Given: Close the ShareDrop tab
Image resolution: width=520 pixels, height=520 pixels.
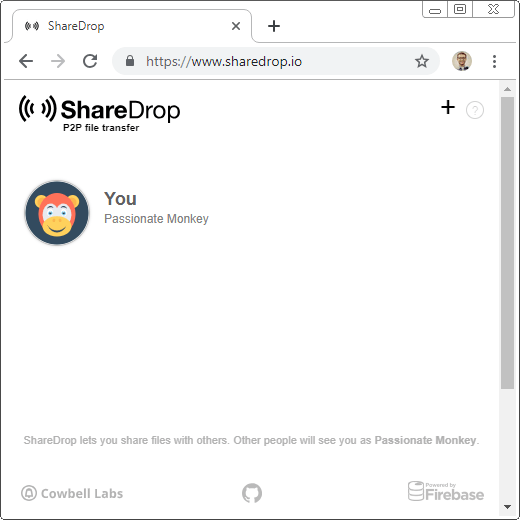Looking at the screenshot, I should pyautogui.click(x=236, y=26).
